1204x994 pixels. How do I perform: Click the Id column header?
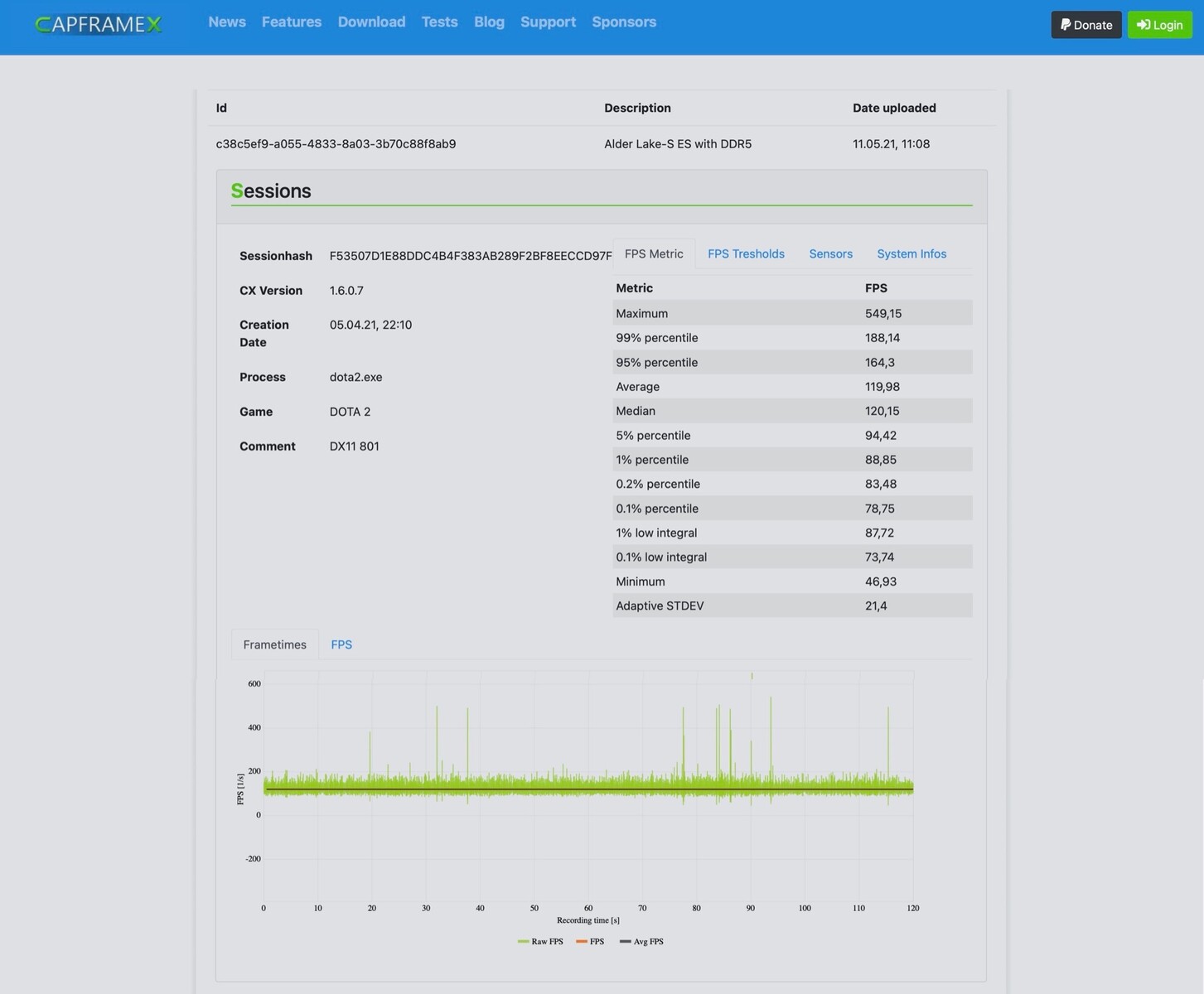221,108
